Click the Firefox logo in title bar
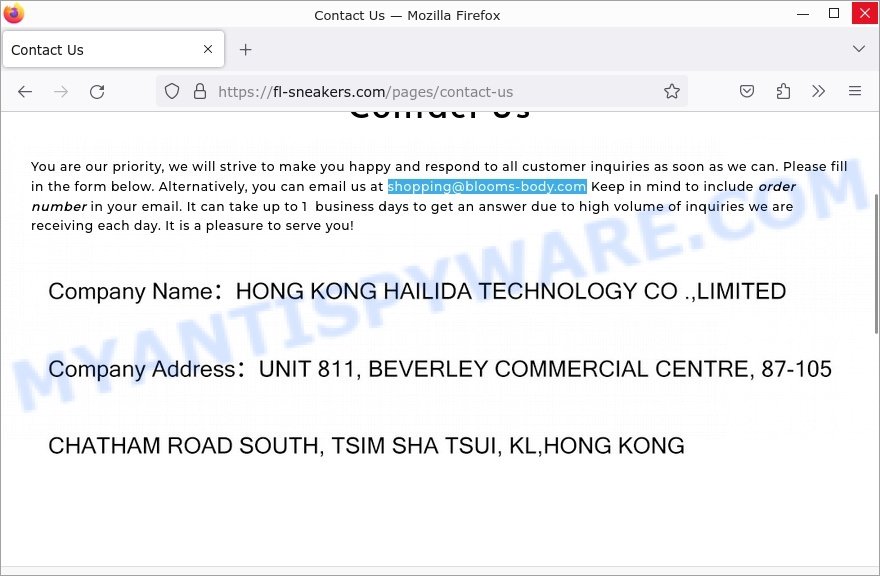The image size is (880, 576). coord(13,13)
